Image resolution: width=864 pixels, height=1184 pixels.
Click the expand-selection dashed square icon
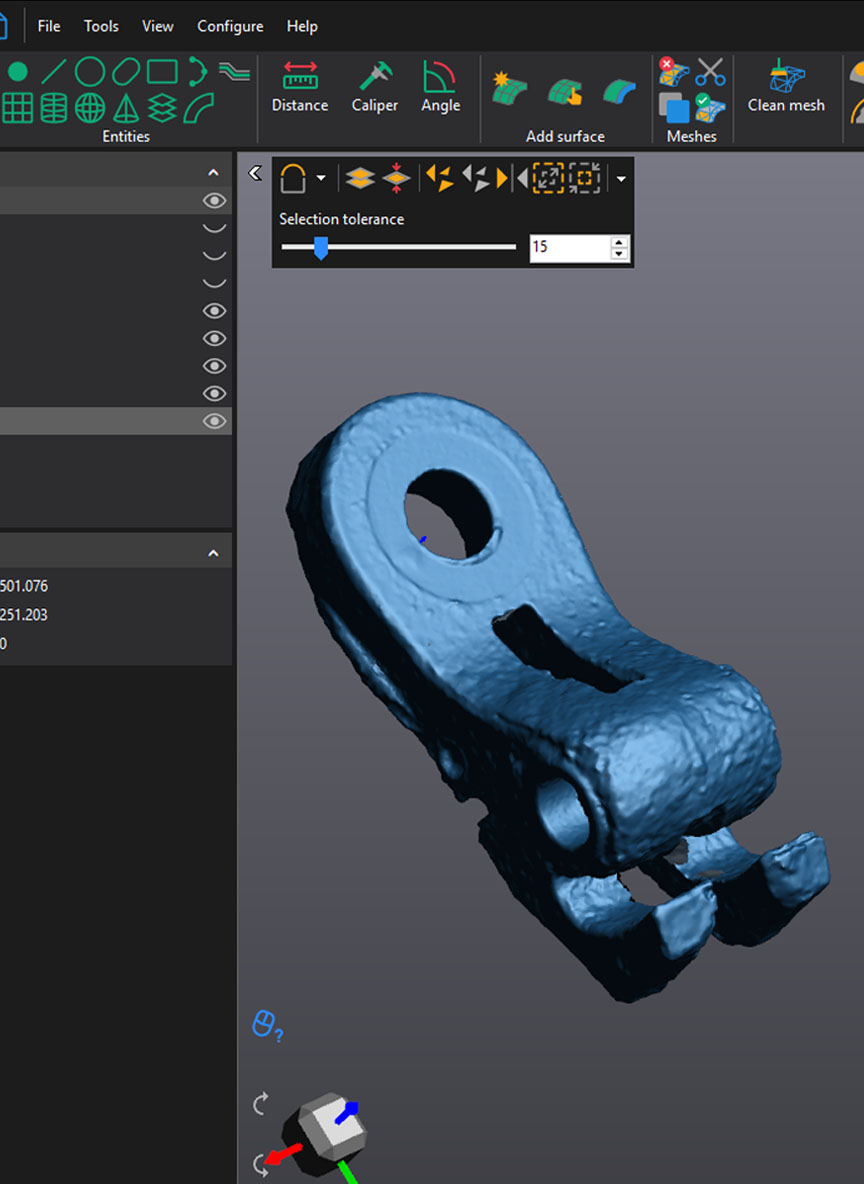[548, 179]
